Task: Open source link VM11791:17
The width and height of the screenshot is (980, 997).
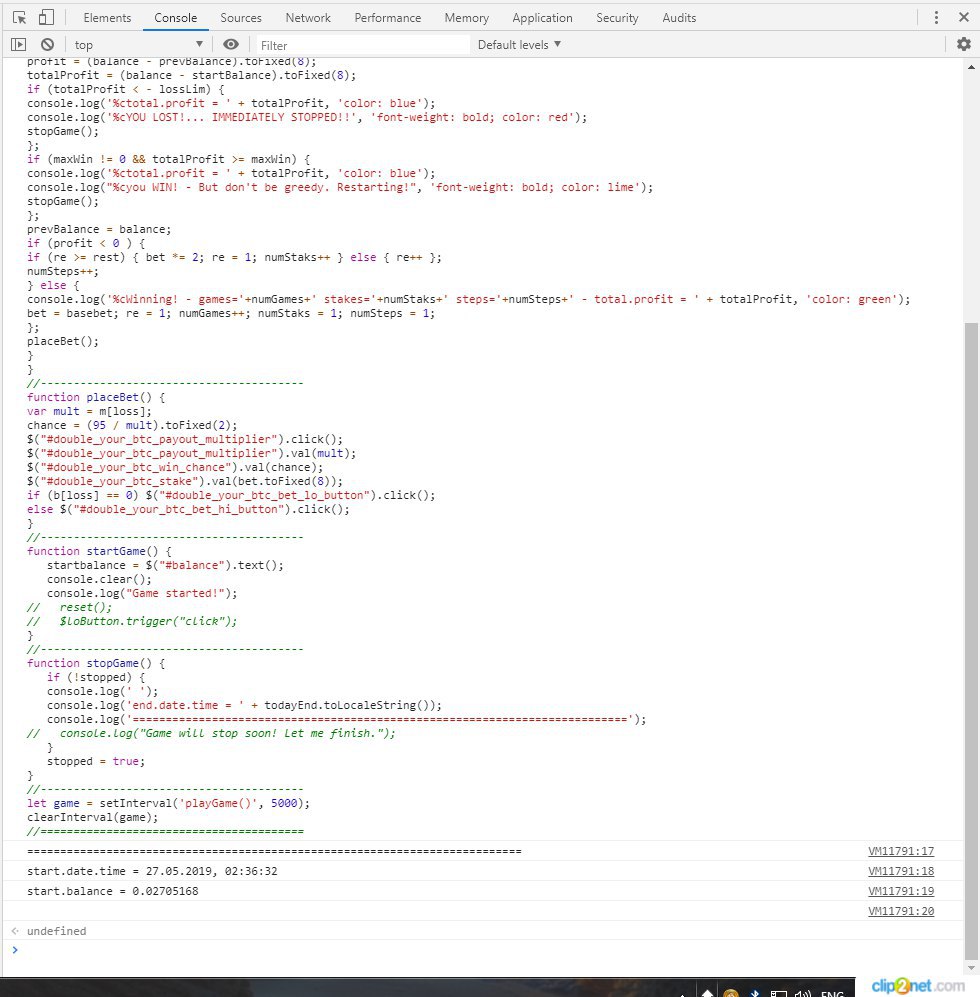Action: point(901,851)
